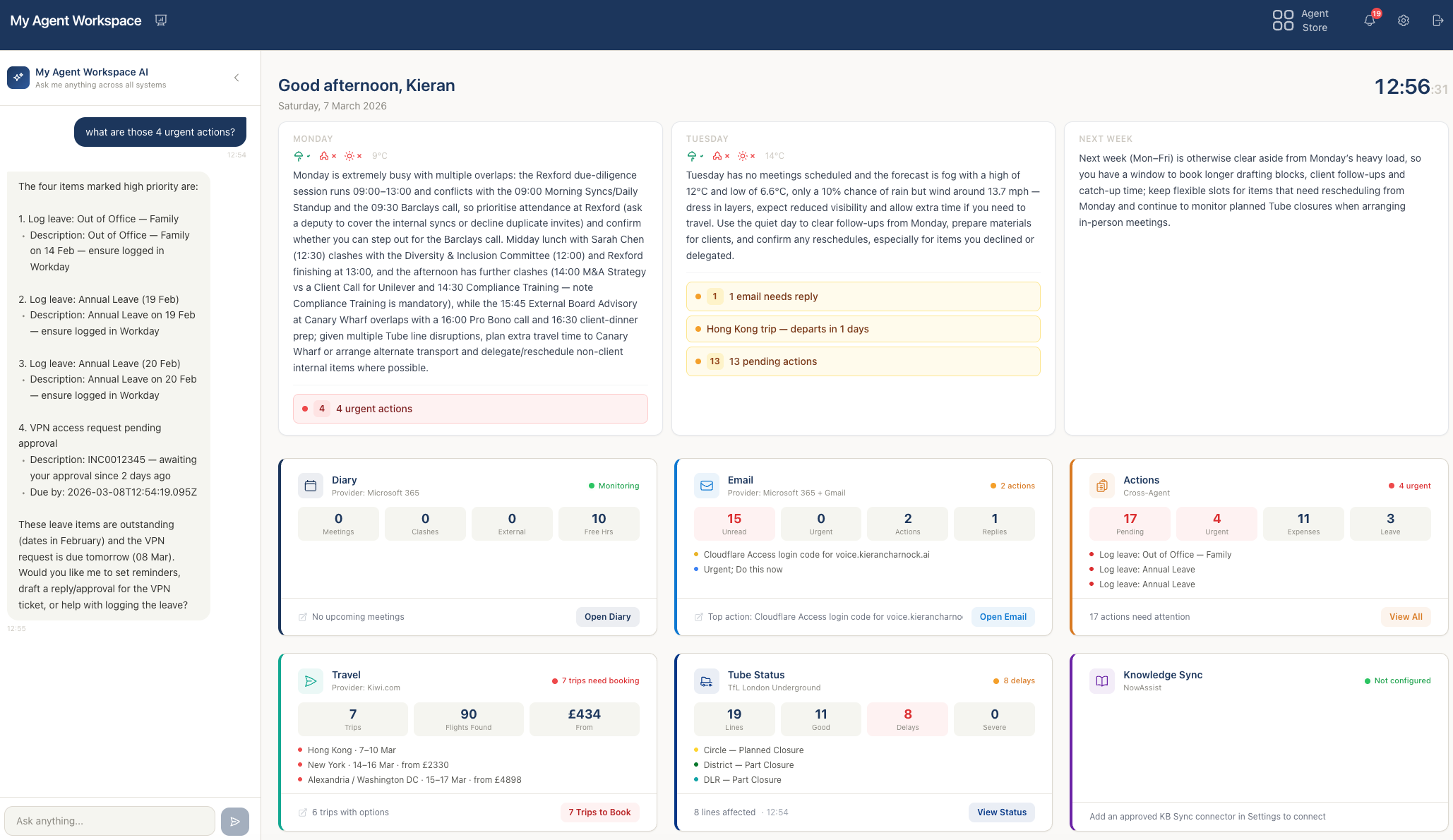The height and width of the screenshot is (840, 1453).
Task: Click the Knowledge Sync book icon
Action: [1101, 680]
